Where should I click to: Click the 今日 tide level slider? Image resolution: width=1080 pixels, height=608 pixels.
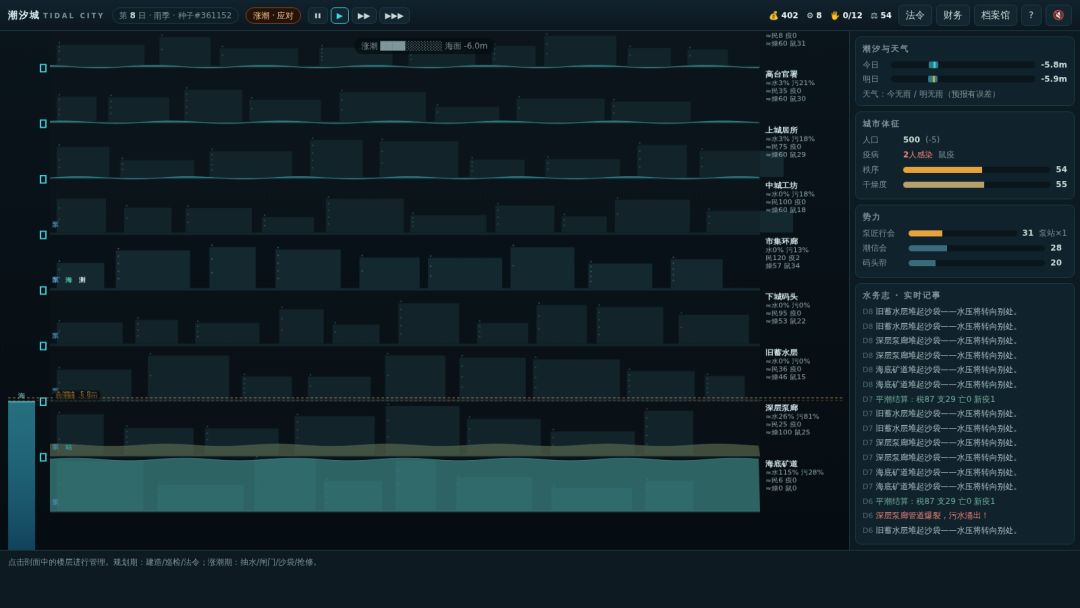point(962,65)
